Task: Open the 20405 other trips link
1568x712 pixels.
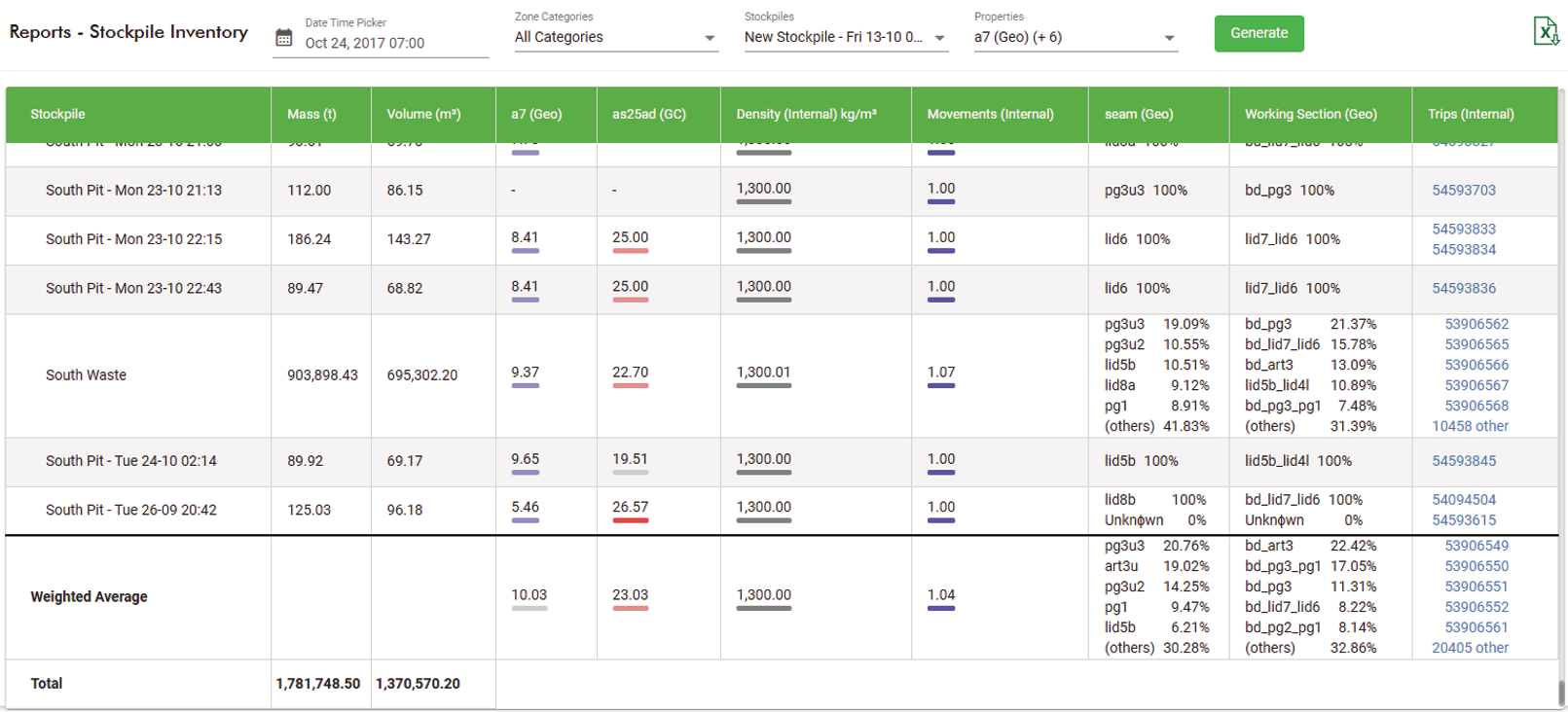Action: (1470, 648)
